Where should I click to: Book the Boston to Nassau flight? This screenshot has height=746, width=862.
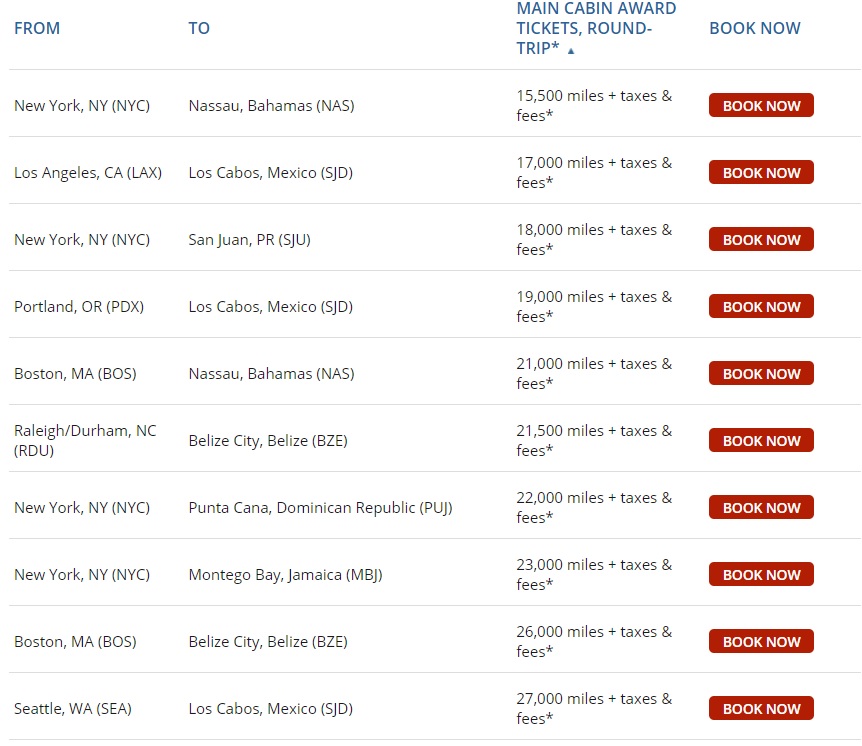[761, 374]
